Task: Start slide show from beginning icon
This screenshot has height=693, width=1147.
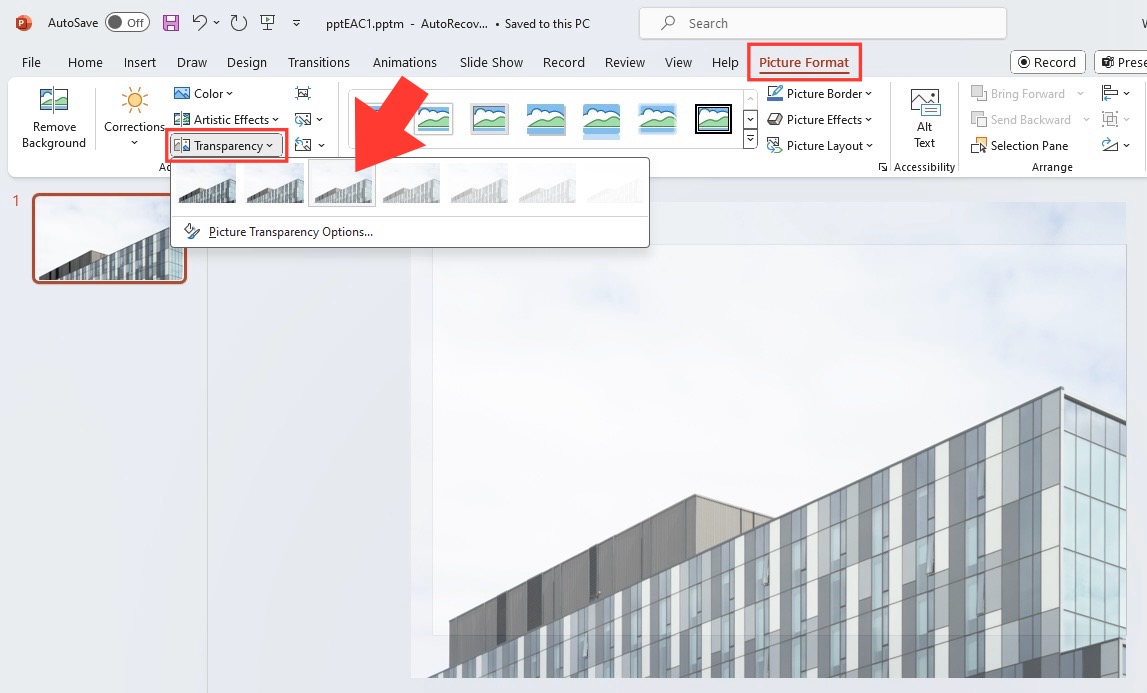Action: pos(268,23)
